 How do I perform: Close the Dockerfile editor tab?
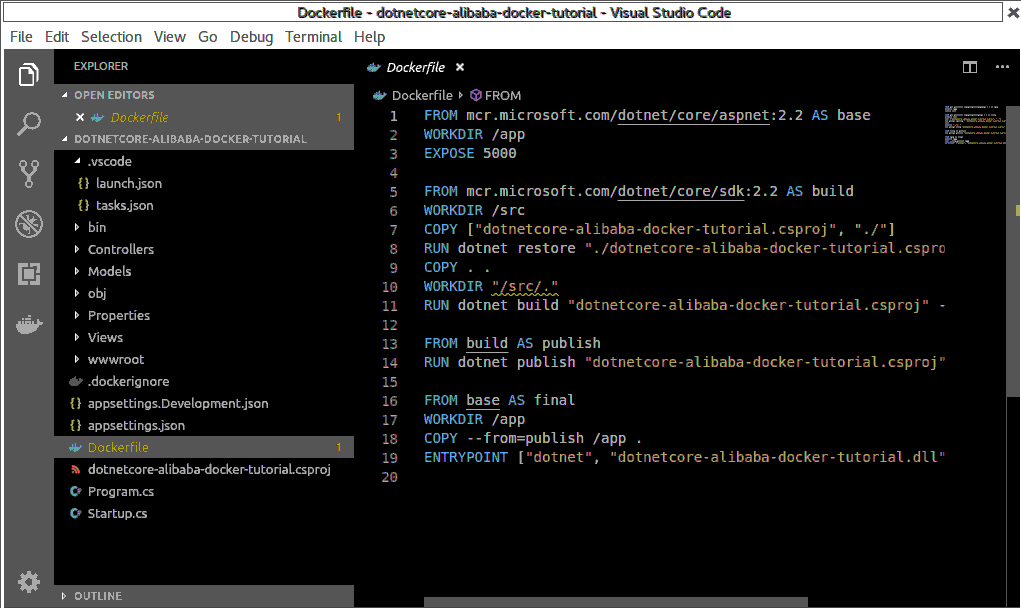click(x=460, y=67)
